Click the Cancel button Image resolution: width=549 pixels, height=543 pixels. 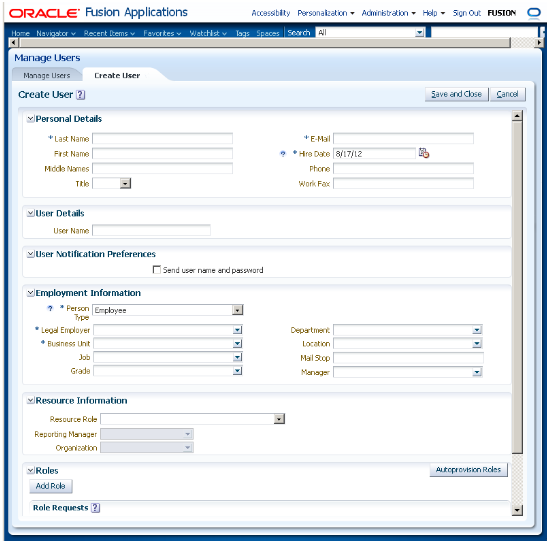tap(507, 94)
